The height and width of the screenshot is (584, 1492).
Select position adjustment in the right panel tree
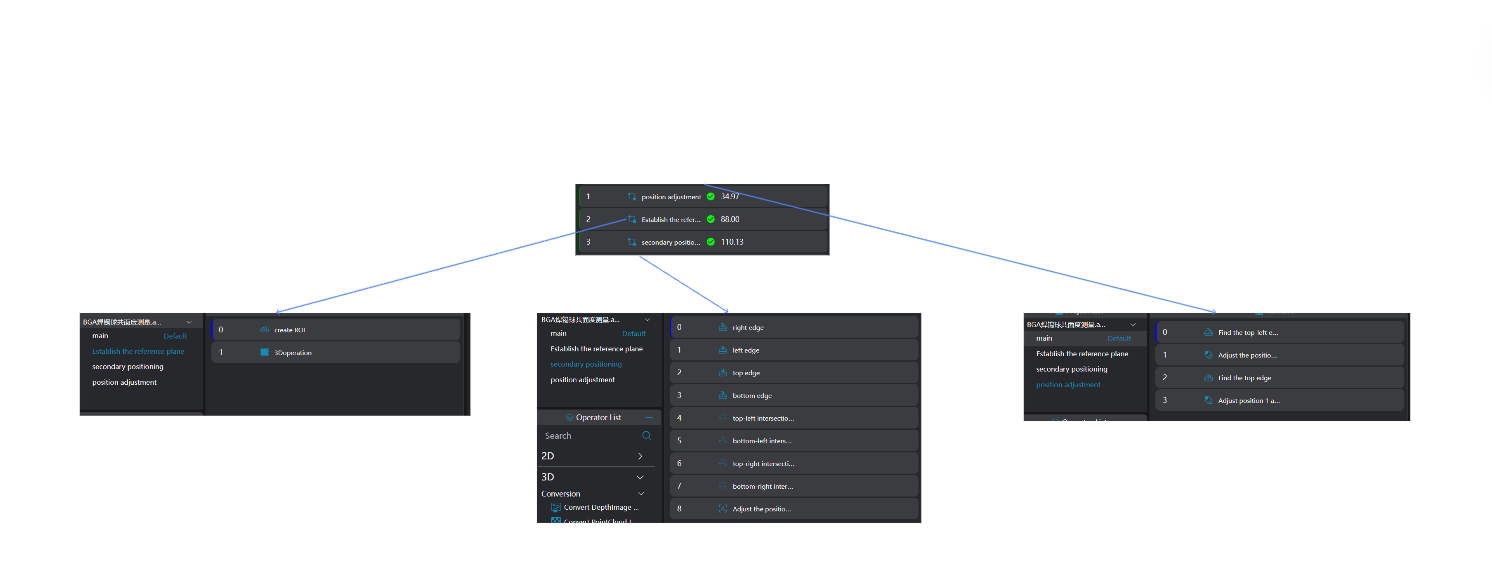[1068, 385]
